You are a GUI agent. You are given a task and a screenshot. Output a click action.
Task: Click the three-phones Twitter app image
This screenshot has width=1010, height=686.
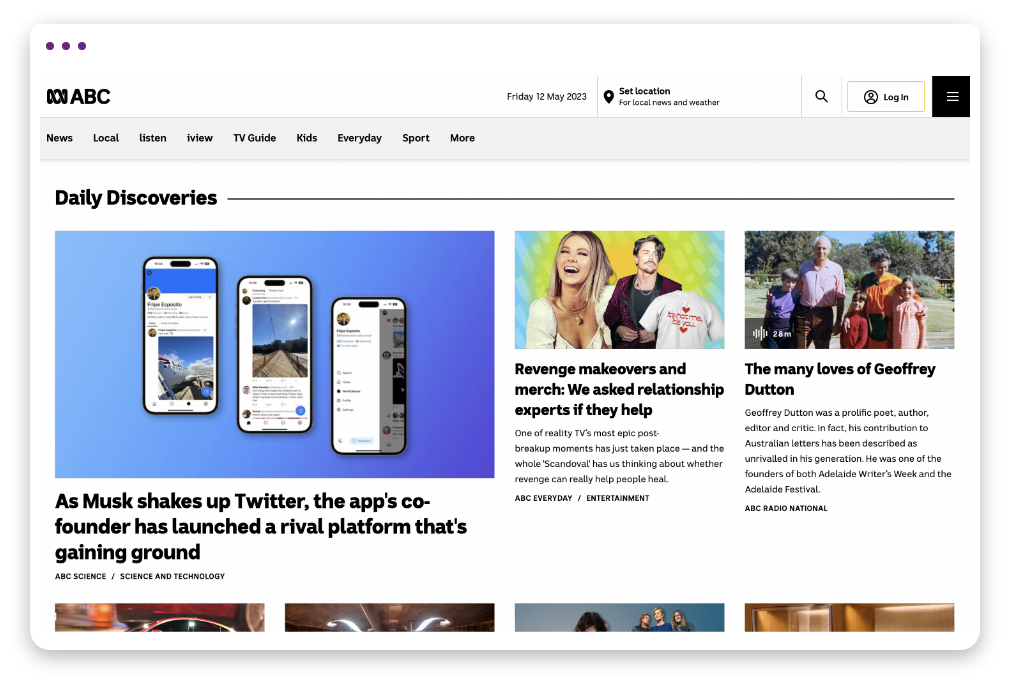pyautogui.click(x=274, y=354)
